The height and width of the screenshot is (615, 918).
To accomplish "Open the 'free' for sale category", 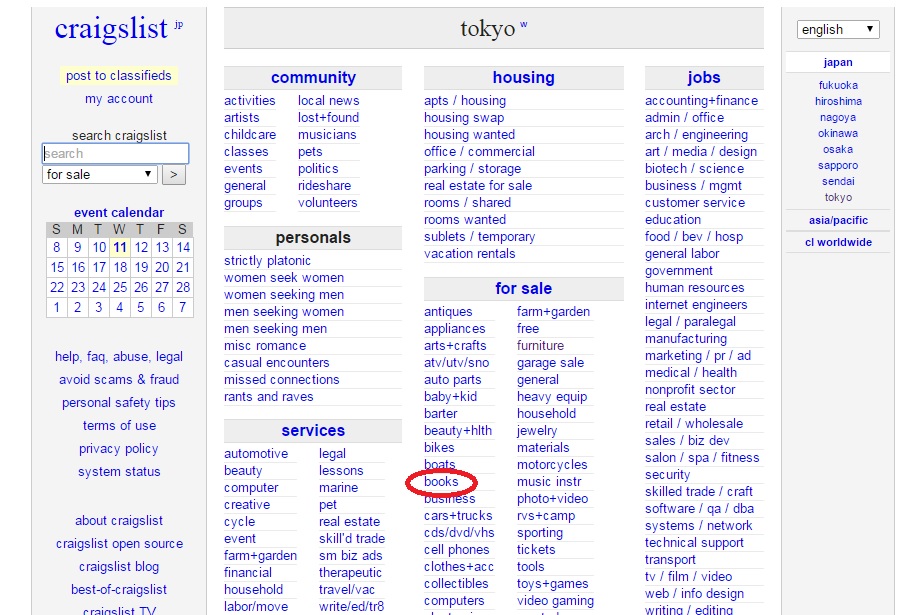I will pyautogui.click(x=527, y=329).
